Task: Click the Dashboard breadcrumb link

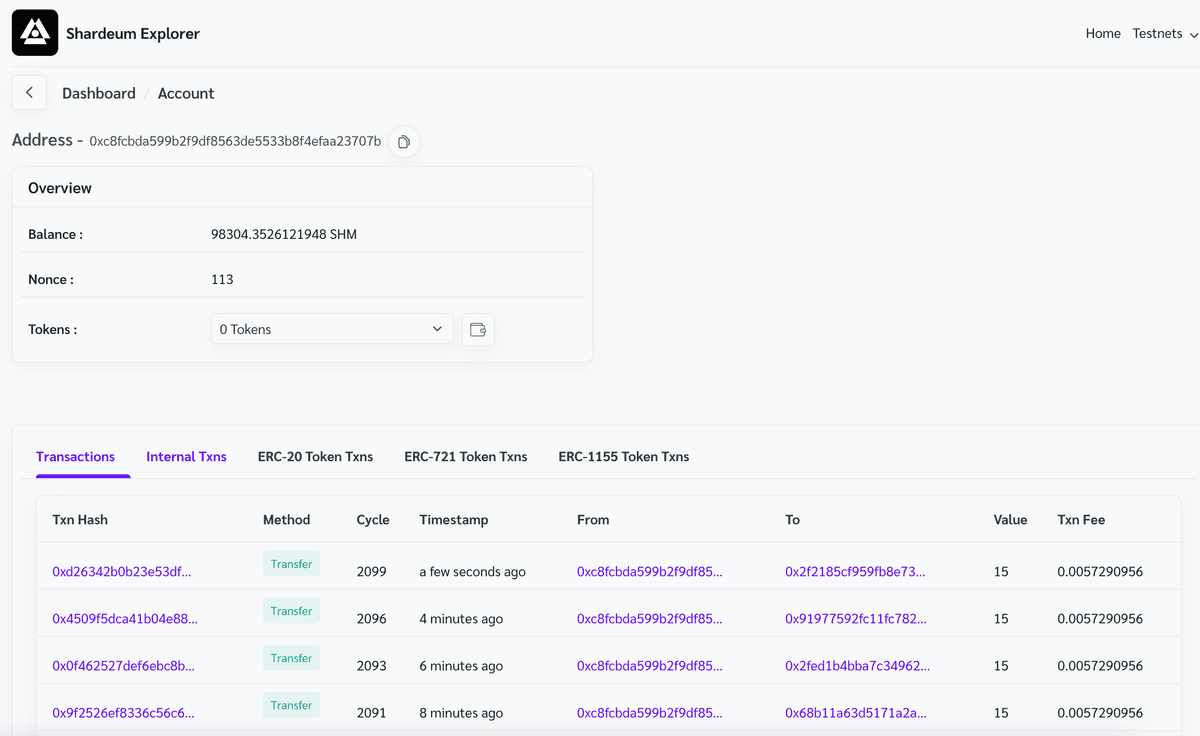Action: pyautogui.click(x=98, y=93)
